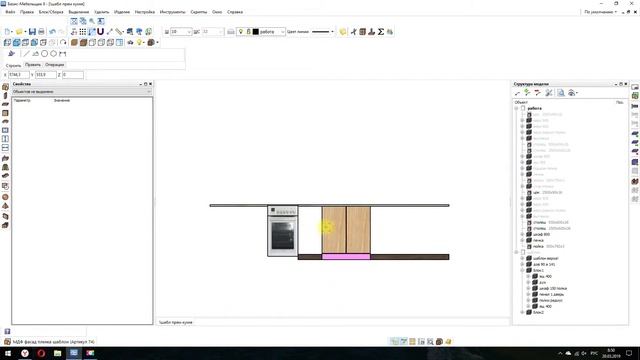640x360 pixels.
Task: Click the pink plinth segment in the drawing
Action: coord(346,257)
